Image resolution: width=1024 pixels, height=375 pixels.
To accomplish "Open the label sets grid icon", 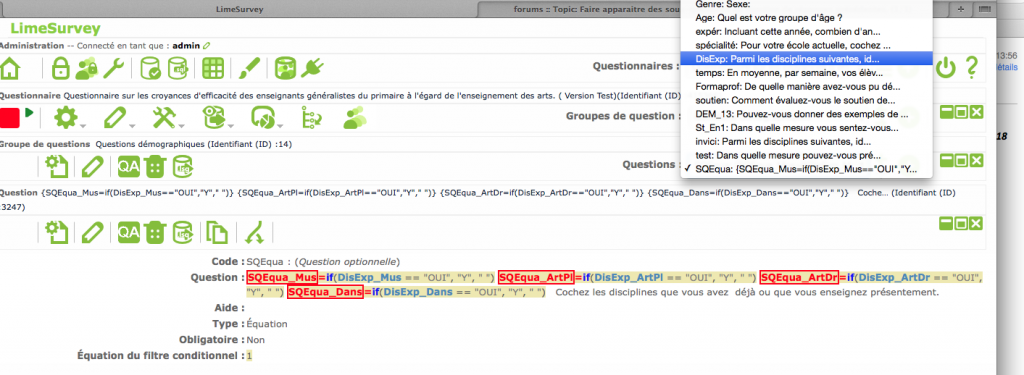I will click(214, 67).
